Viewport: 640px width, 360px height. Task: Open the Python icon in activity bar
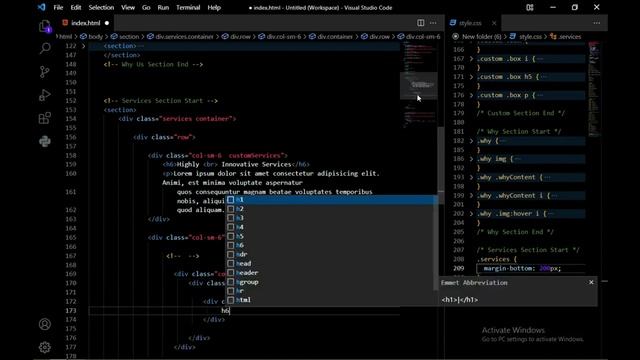44,141
